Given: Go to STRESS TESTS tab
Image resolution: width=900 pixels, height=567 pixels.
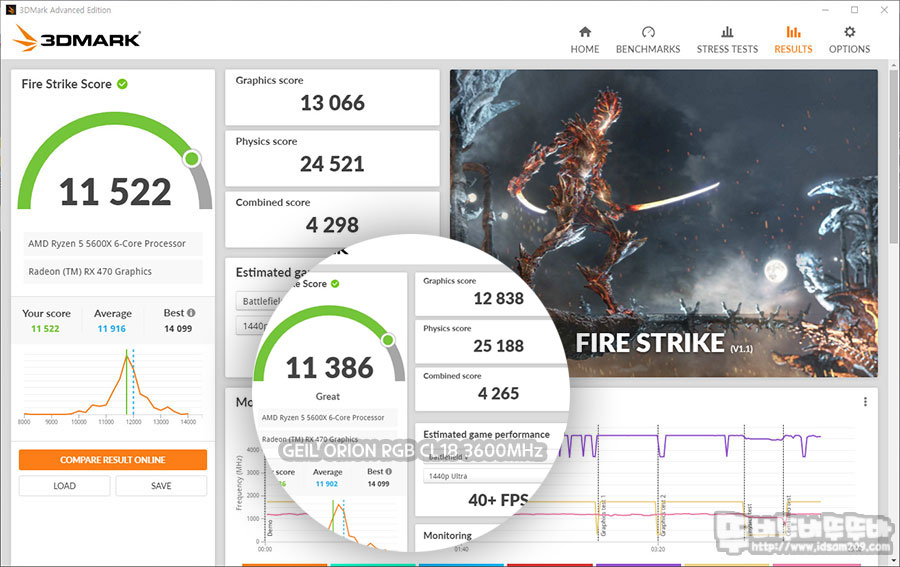Looking at the screenshot, I should 727,40.
